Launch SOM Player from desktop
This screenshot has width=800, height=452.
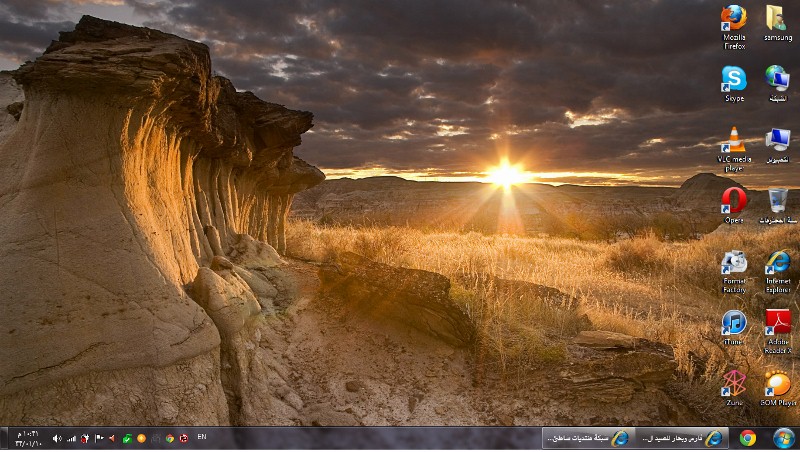pyautogui.click(x=777, y=383)
